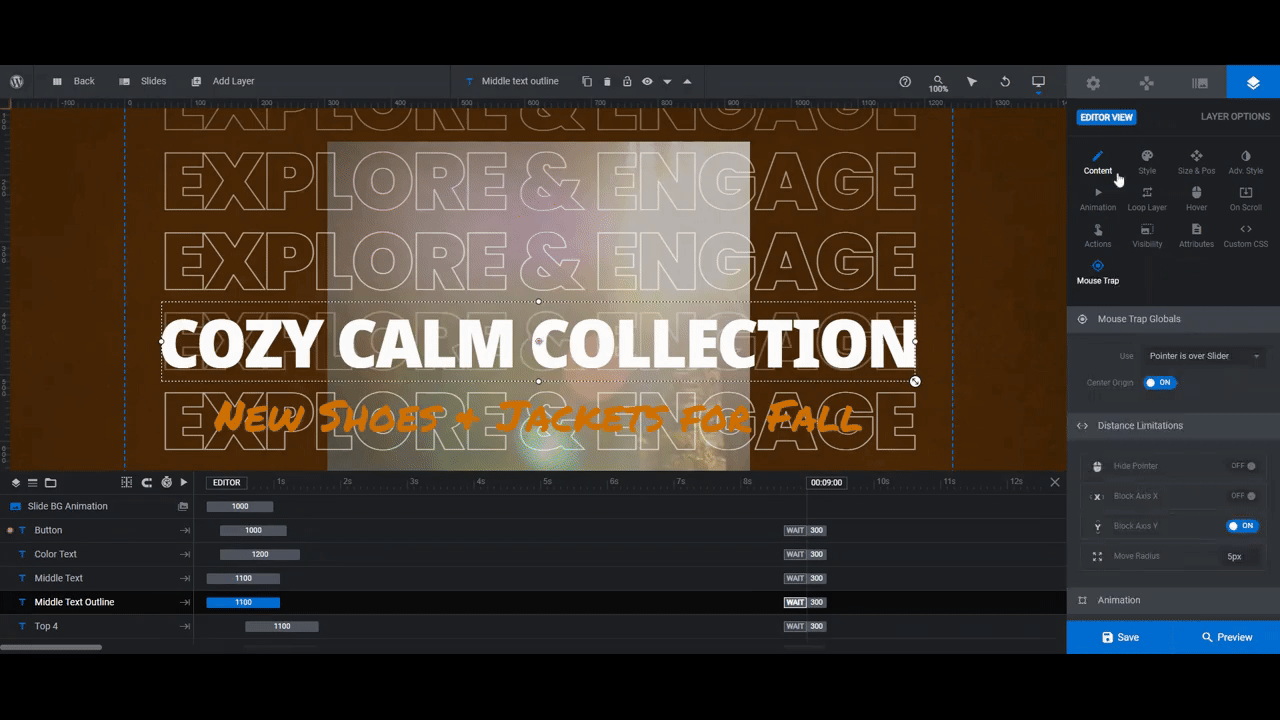The width and height of the screenshot is (1280, 720).
Task: Select the Top 4 layer
Action: tap(97, 626)
